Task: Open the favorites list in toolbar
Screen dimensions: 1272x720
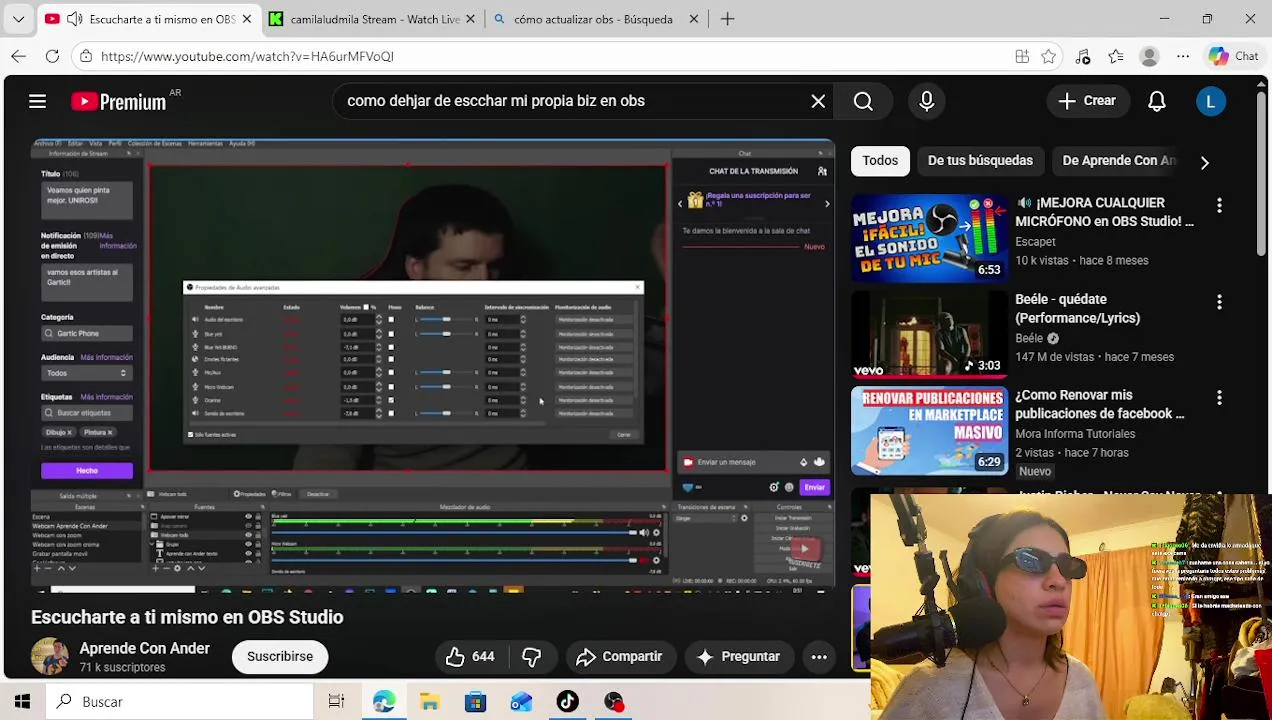Action: pos(1116,56)
